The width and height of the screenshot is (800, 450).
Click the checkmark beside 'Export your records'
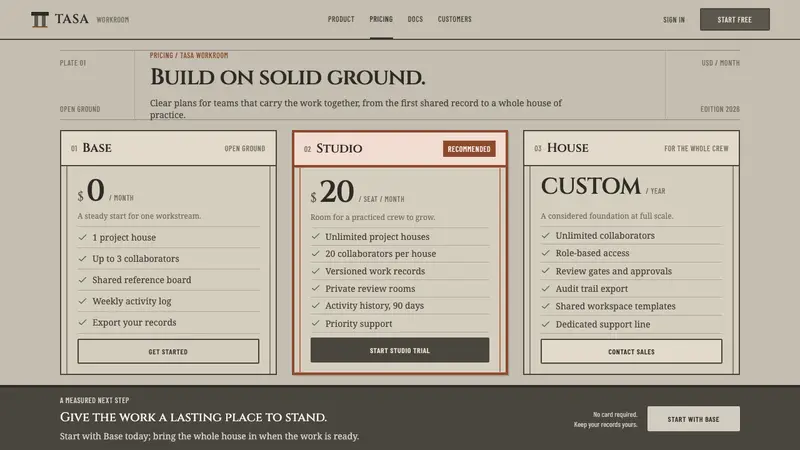click(x=83, y=322)
